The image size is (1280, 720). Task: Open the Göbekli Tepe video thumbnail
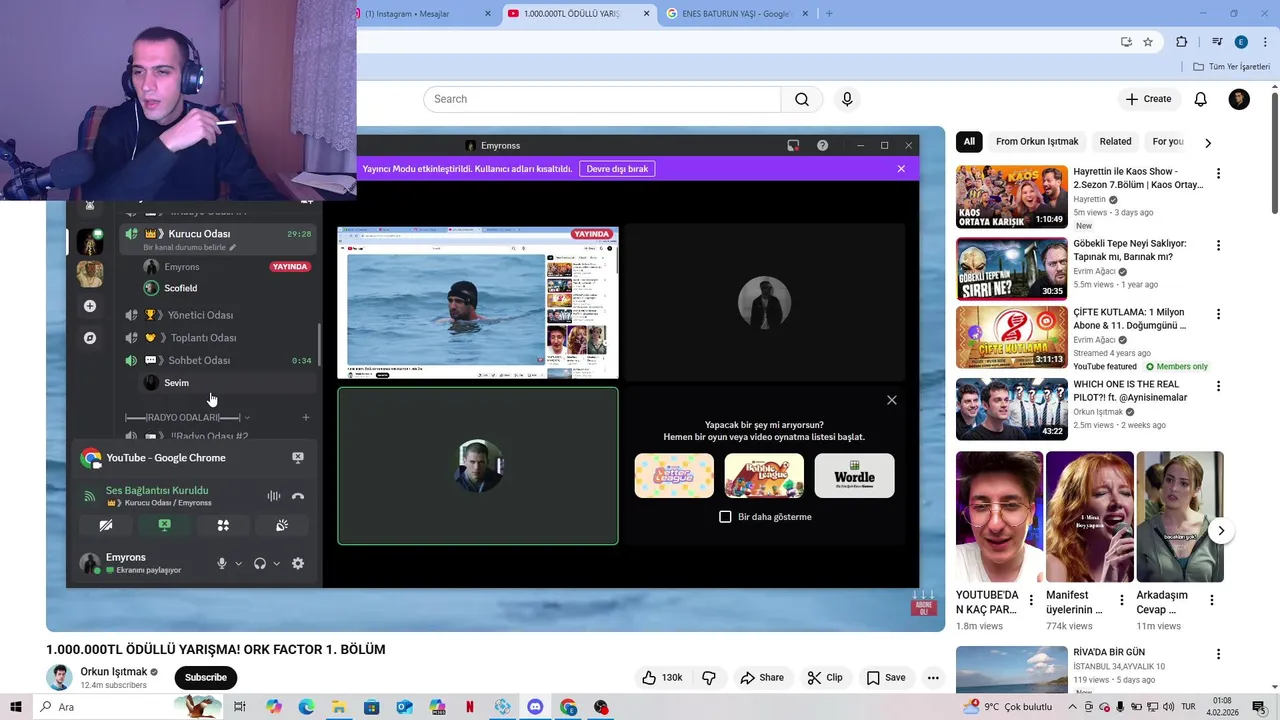point(1011,268)
